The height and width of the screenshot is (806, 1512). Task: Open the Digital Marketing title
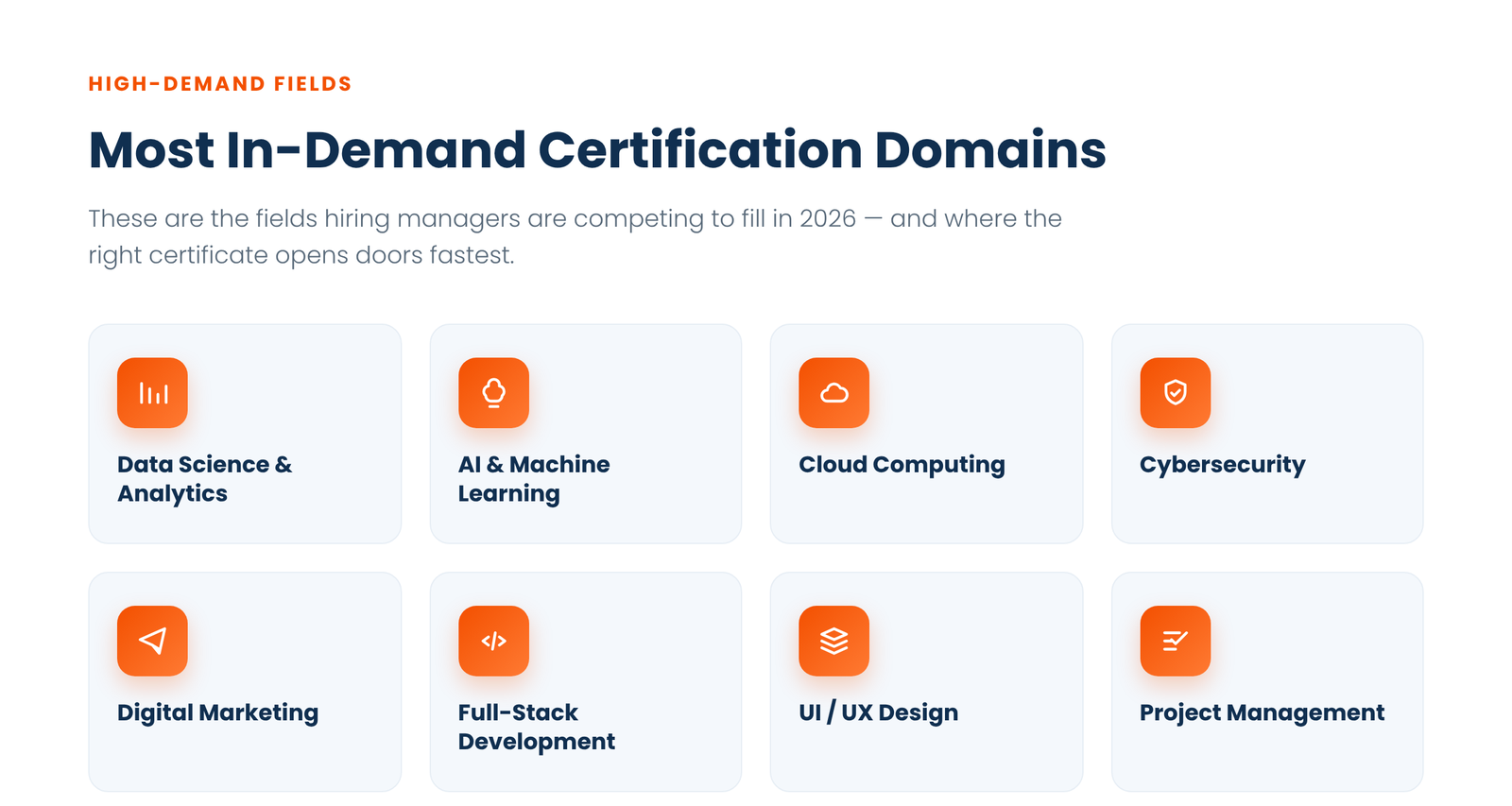coord(217,712)
